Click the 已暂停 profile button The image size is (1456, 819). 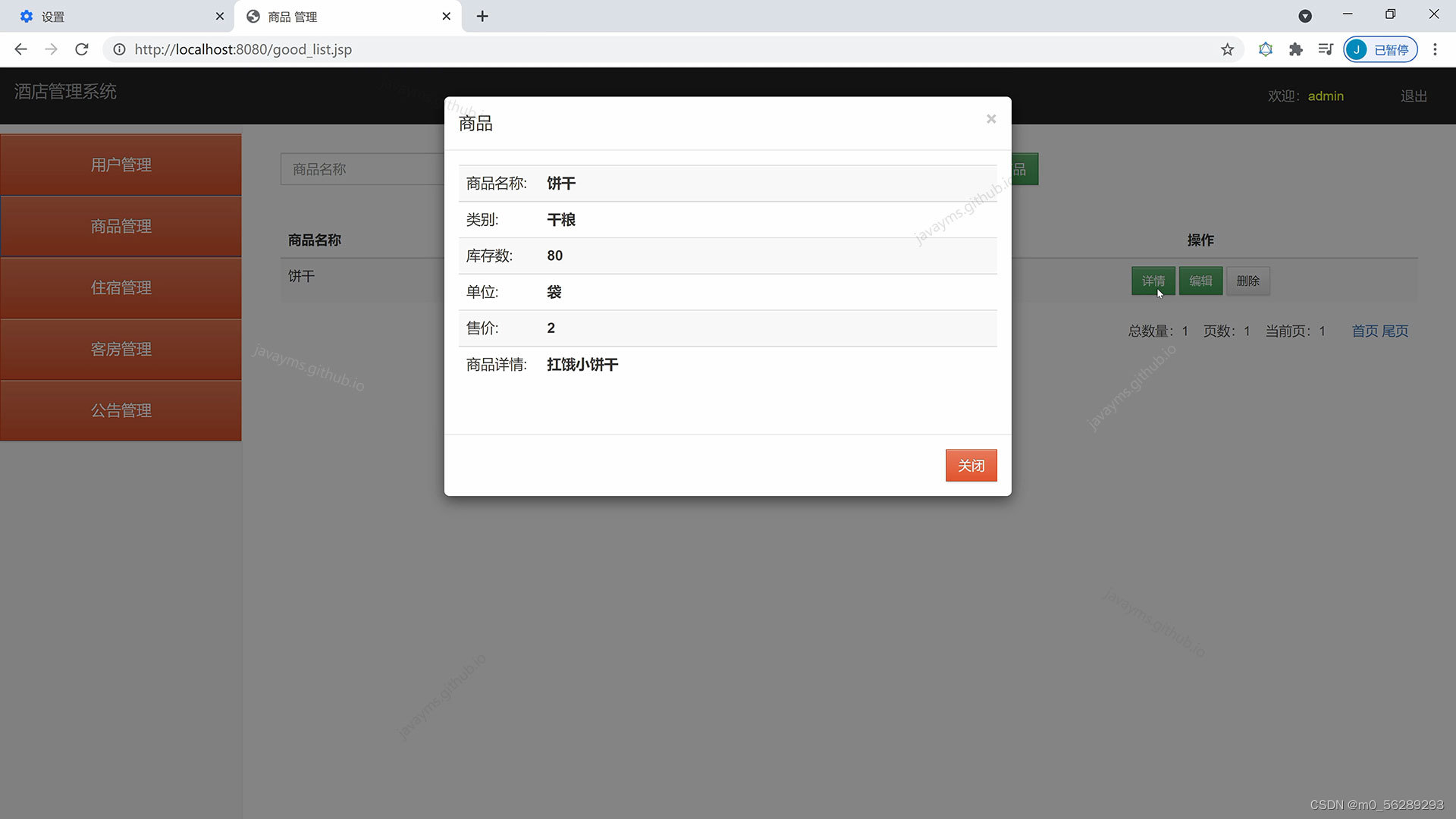(1380, 49)
